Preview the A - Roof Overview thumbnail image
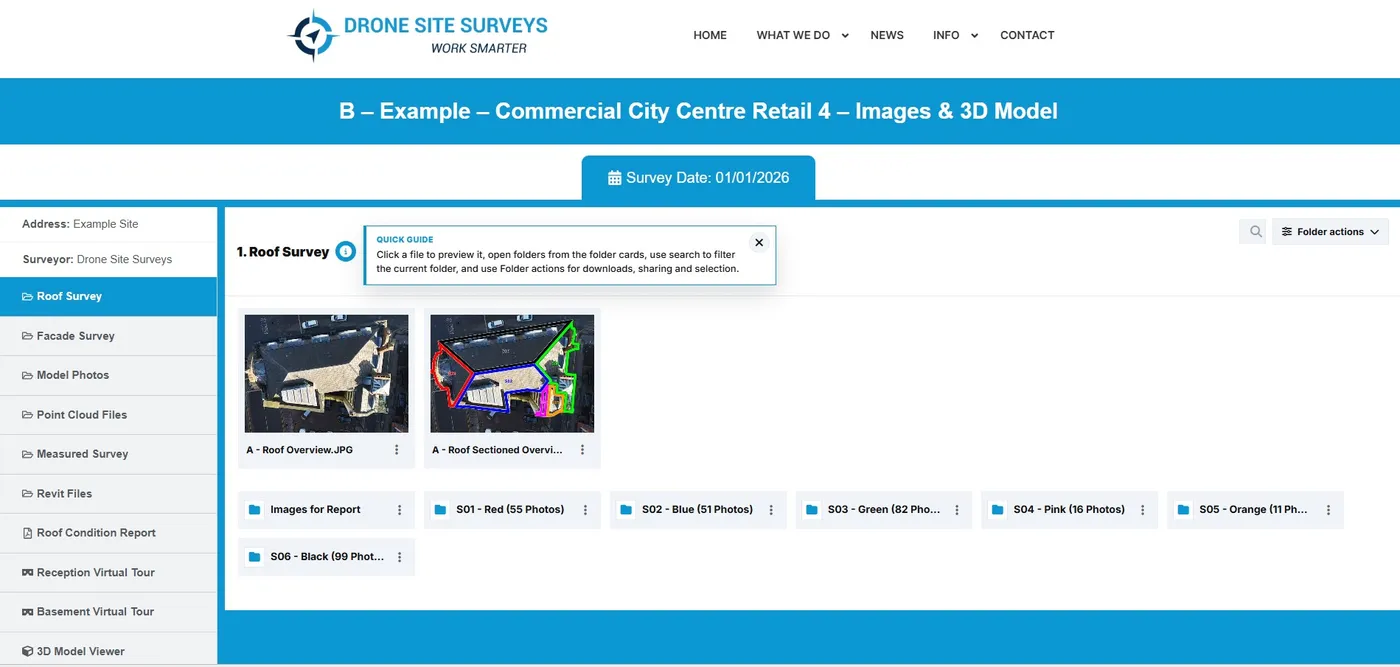This screenshot has width=1400, height=667. pyautogui.click(x=326, y=374)
